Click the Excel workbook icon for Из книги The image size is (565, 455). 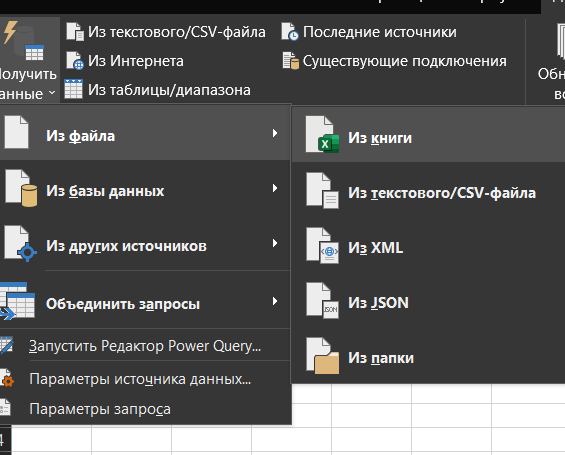pyautogui.click(x=322, y=134)
